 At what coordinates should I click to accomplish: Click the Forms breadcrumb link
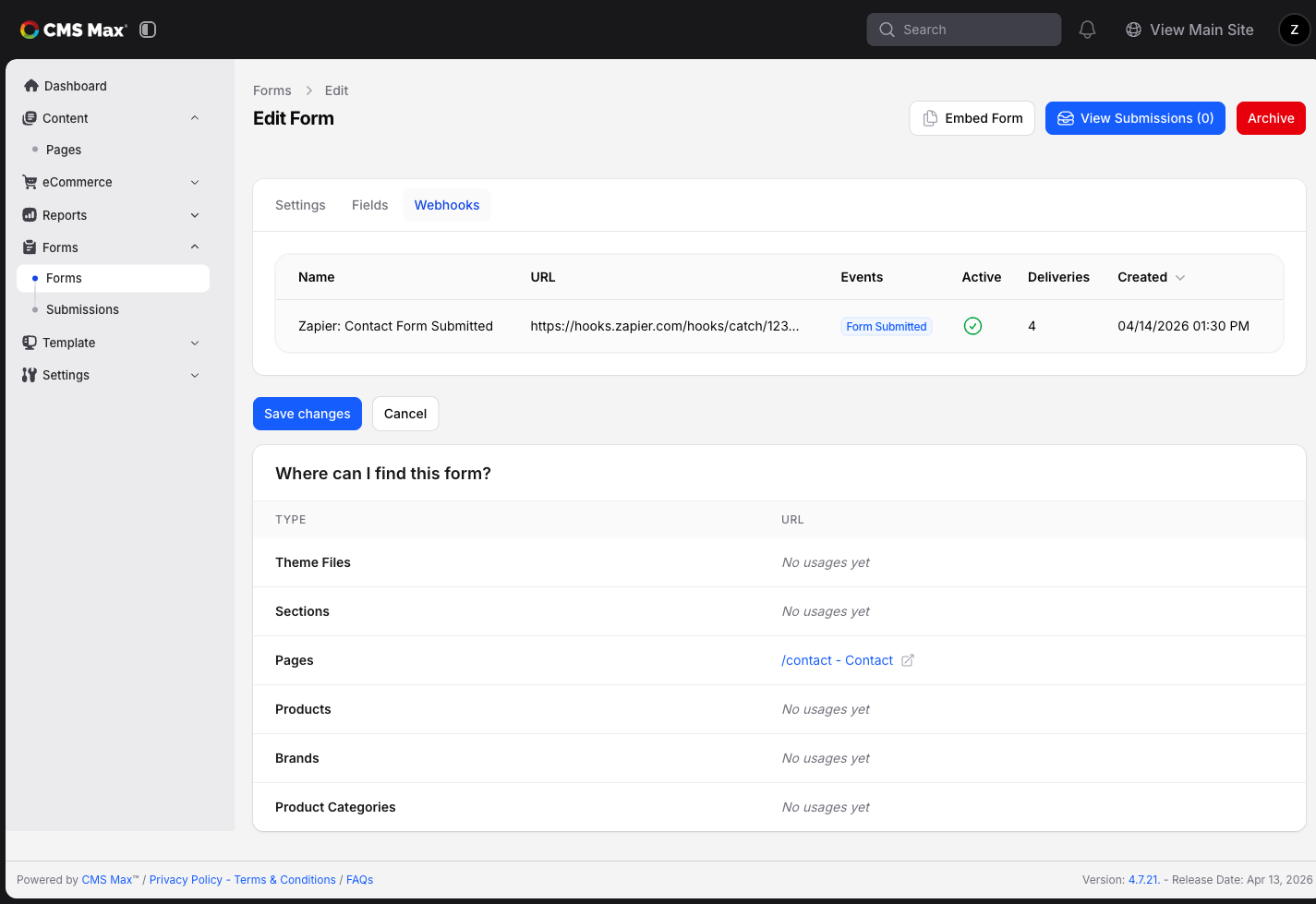coord(272,90)
